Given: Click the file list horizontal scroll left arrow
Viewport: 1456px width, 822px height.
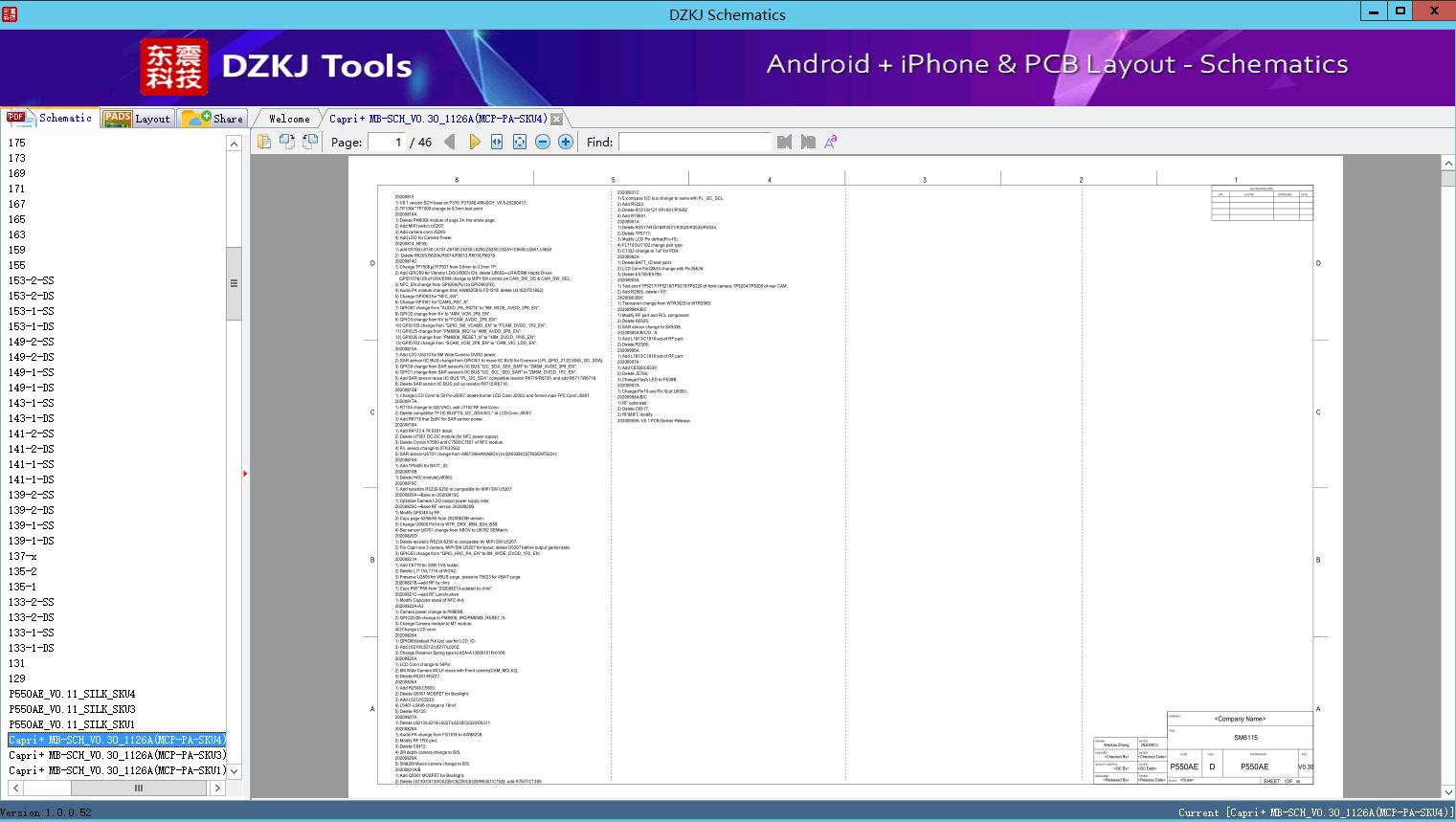Looking at the screenshot, I should [x=14, y=788].
